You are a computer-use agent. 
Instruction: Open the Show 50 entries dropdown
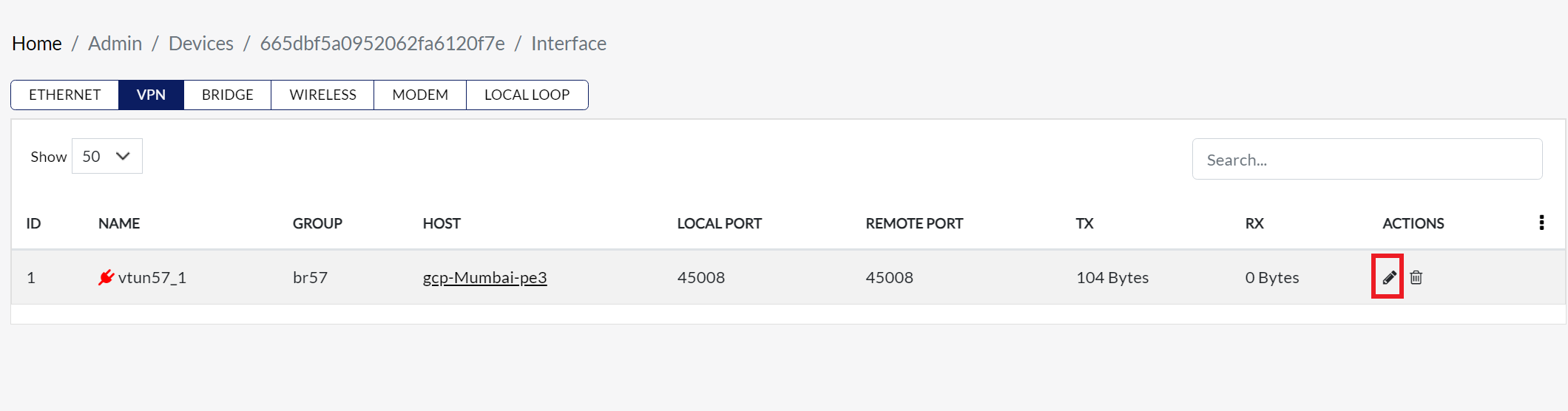[x=107, y=156]
